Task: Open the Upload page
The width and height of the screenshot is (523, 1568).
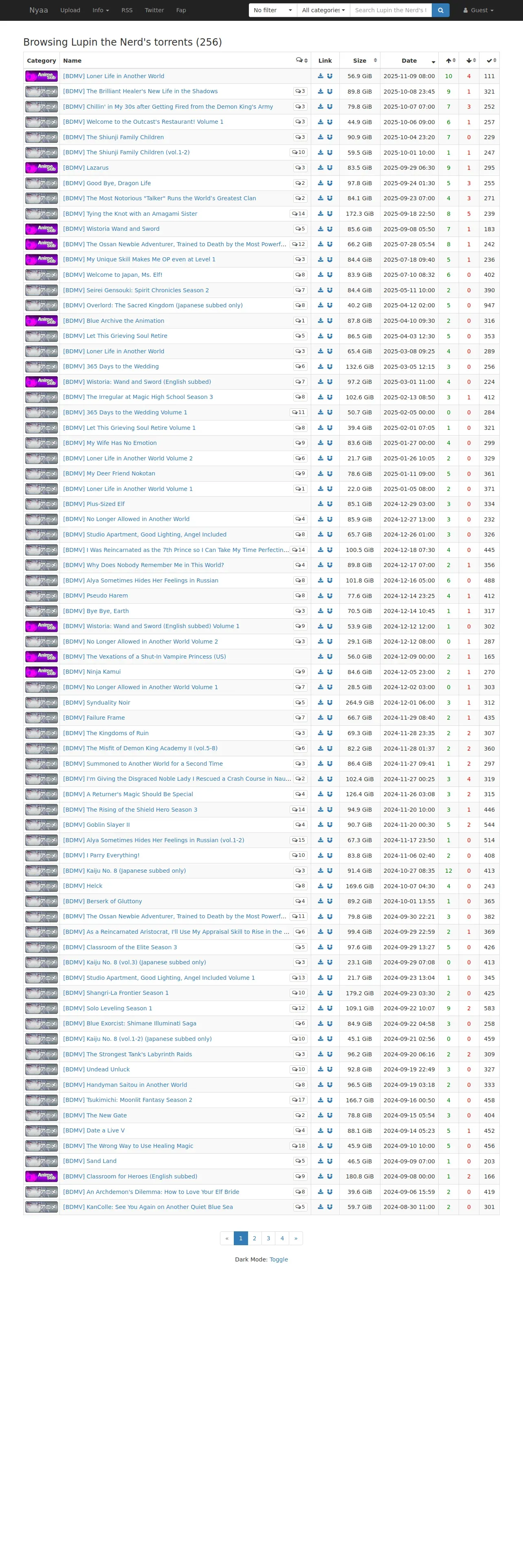Action: coord(70,10)
